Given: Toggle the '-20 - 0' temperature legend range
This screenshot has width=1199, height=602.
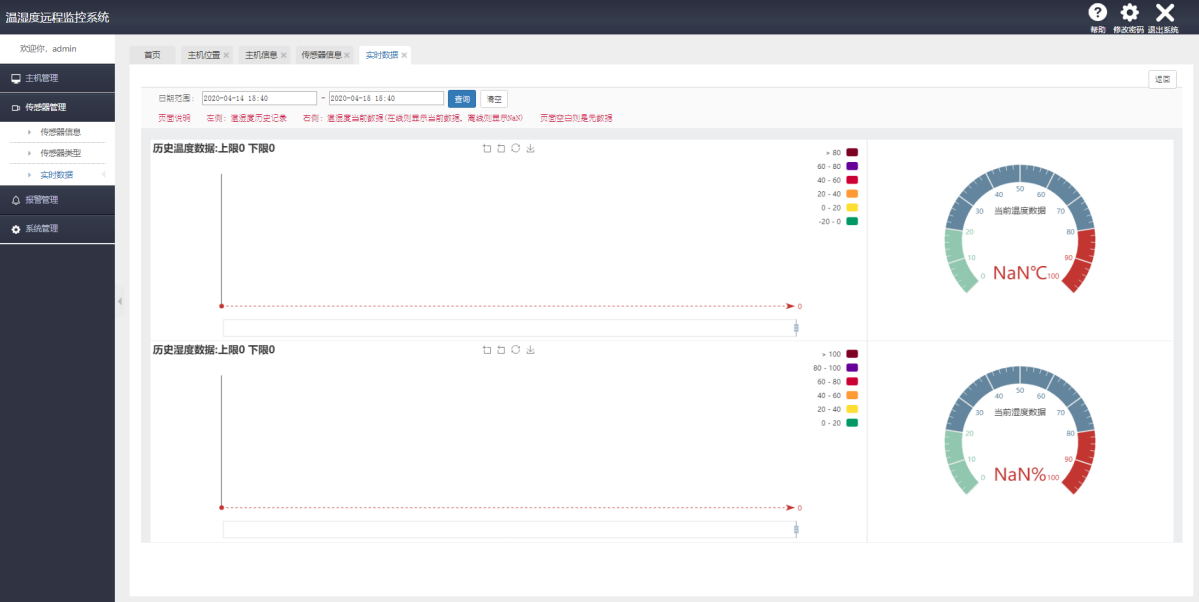Looking at the screenshot, I should click(852, 221).
